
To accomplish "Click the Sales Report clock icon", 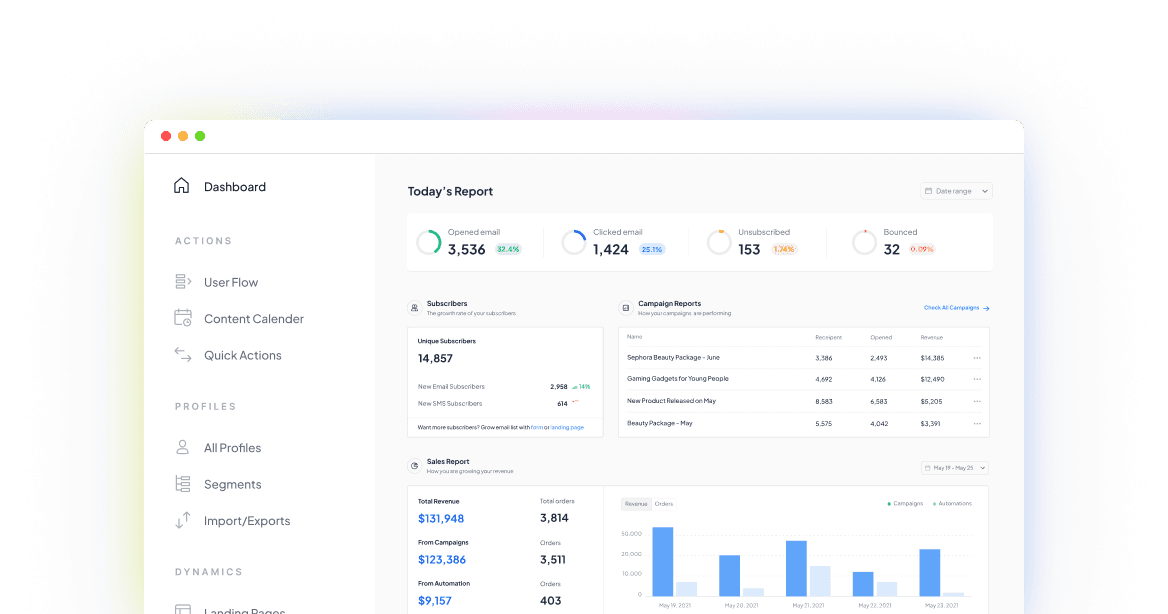I will pyautogui.click(x=415, y=466).
